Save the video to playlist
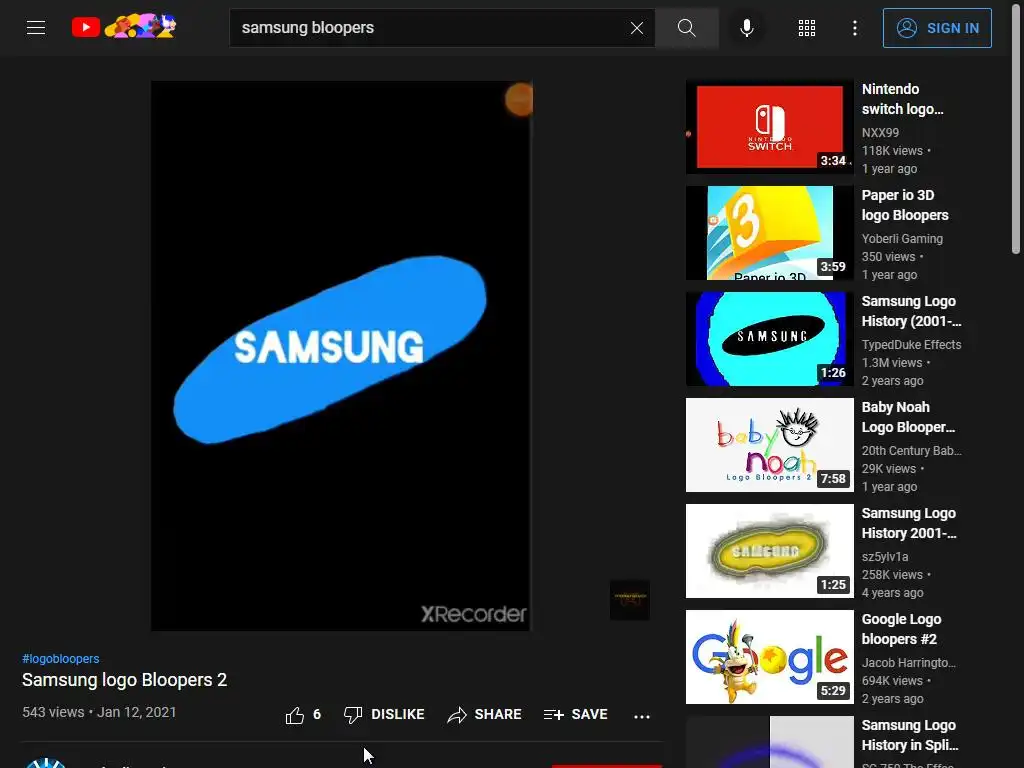1024x768 pixels. pyautogui.click(x=575, y=714)
